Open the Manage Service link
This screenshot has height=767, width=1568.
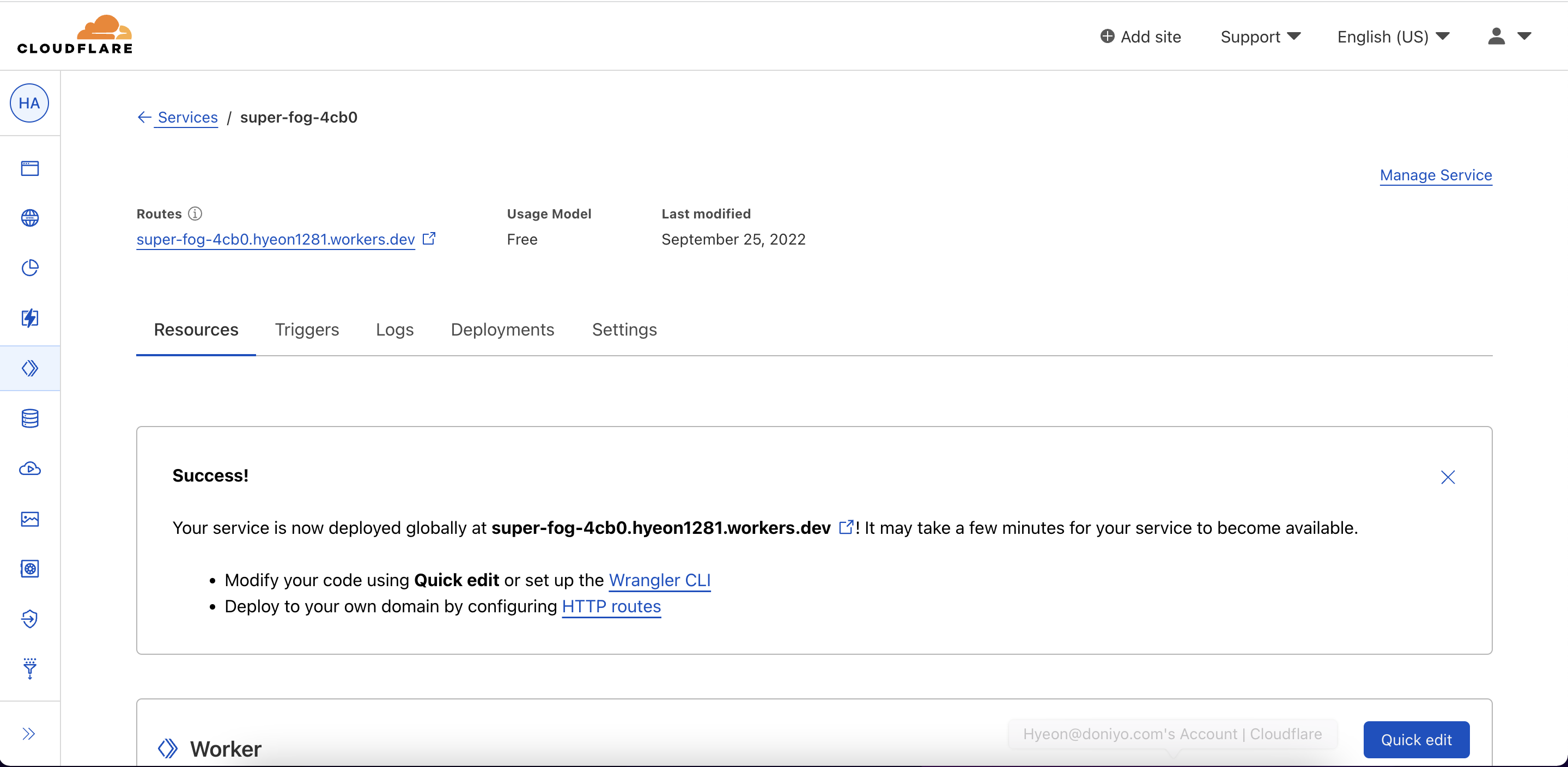tap(1435, 175)
